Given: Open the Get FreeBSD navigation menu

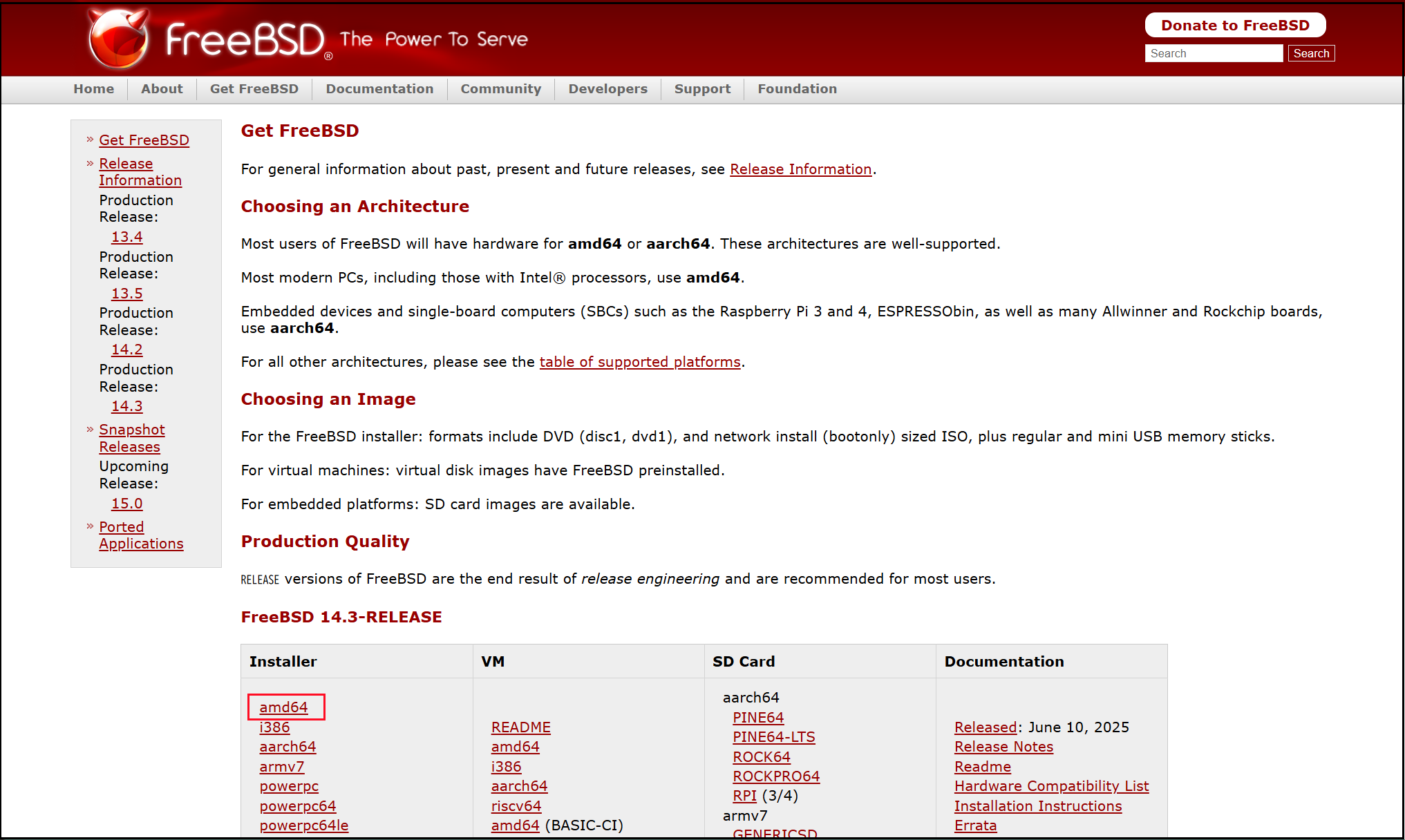Looking at the screenshot, I should point(254,88).
